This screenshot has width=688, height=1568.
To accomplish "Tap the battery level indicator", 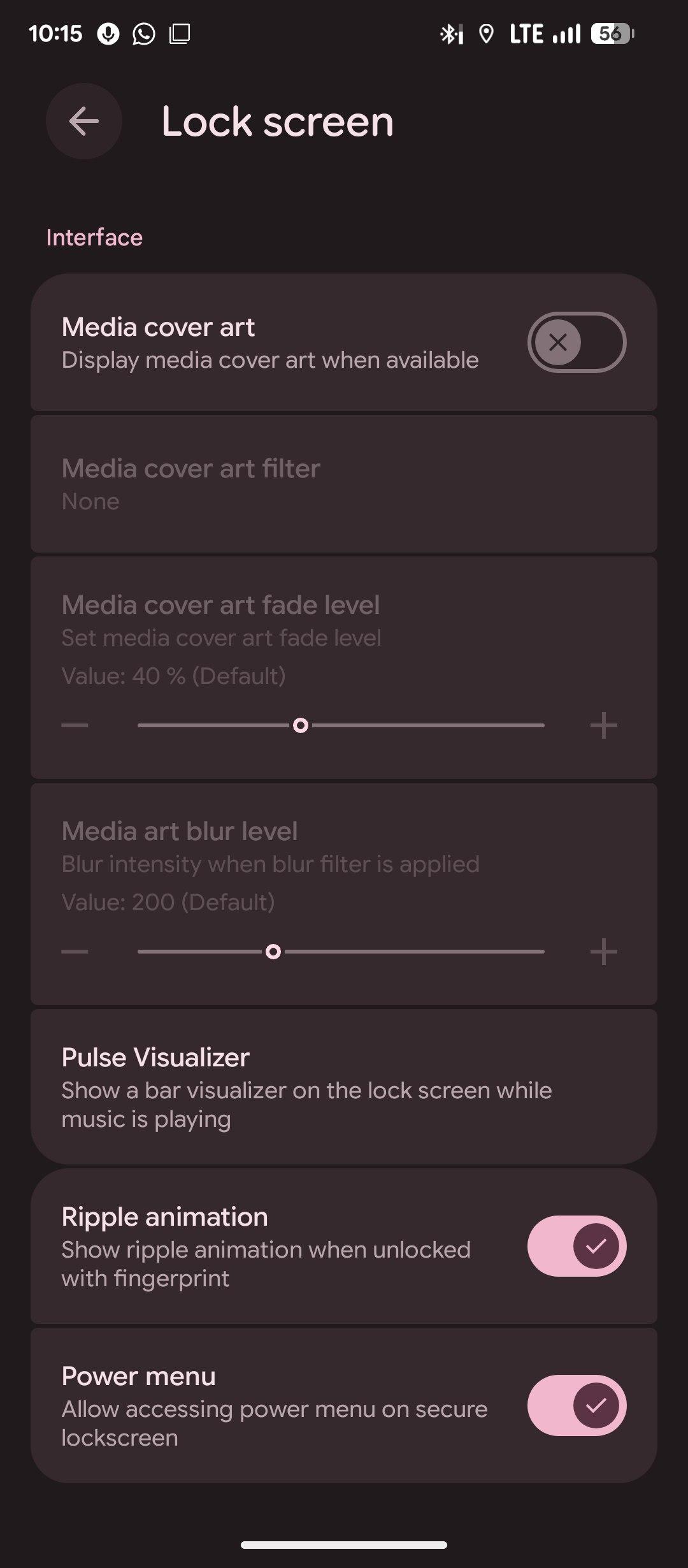I will (x=612, y=34).
